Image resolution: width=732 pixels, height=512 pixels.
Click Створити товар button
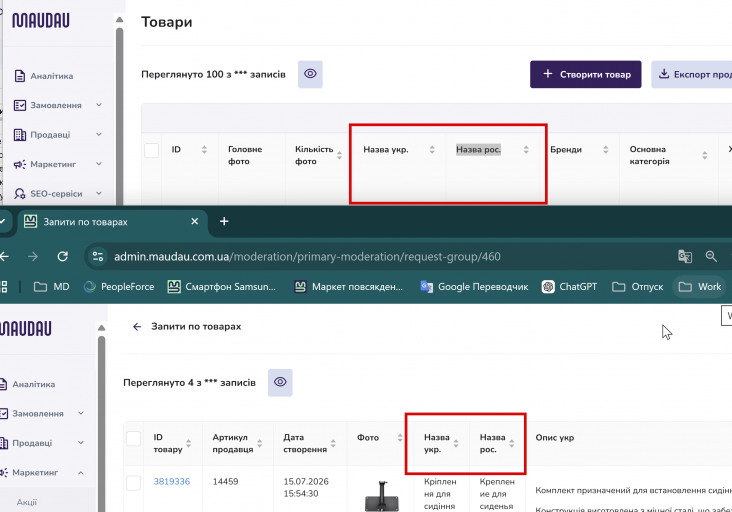pyautogui.click(x=585, y=74)
